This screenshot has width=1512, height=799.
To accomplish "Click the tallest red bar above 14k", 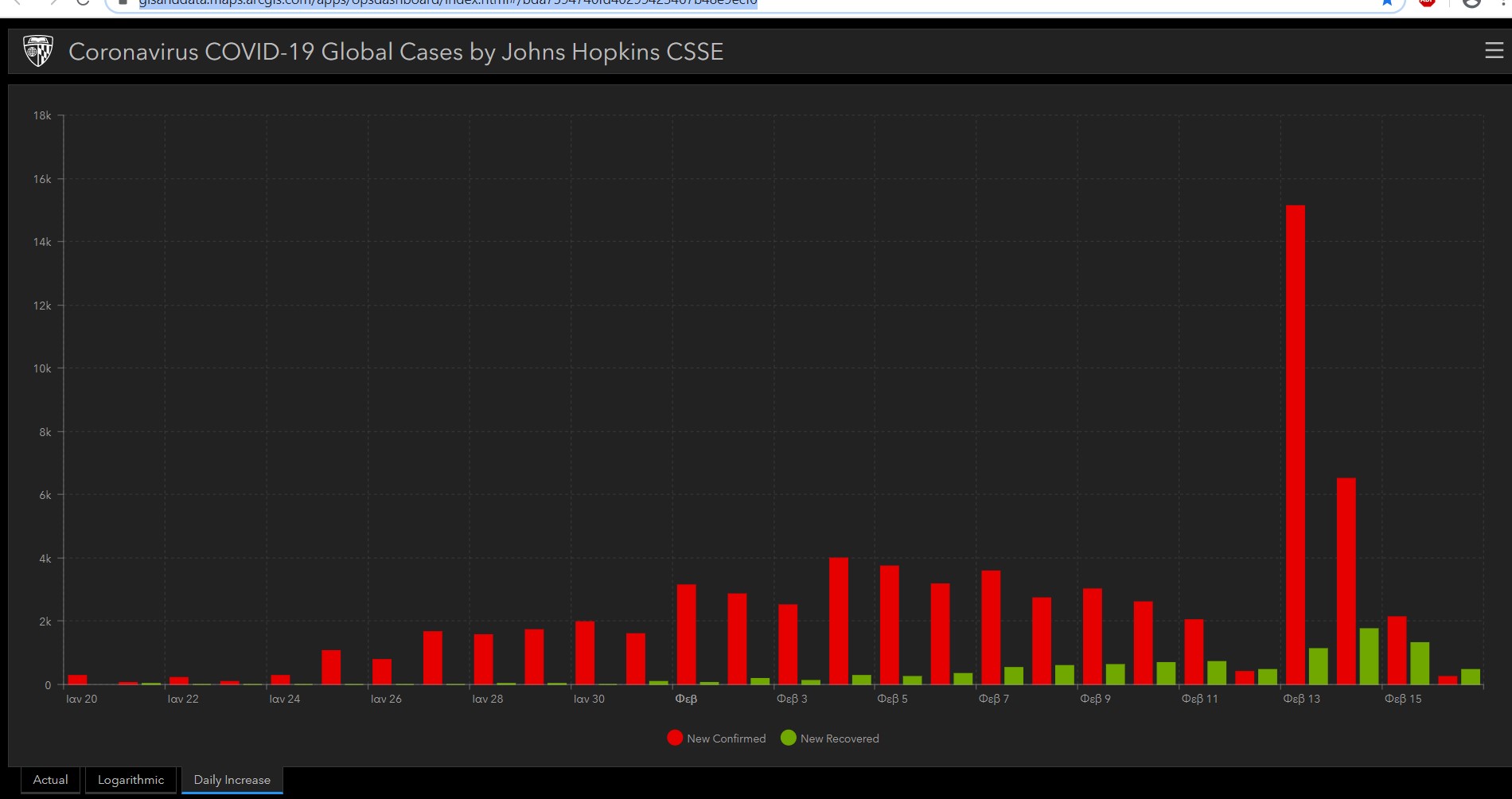I will 1295,444.
